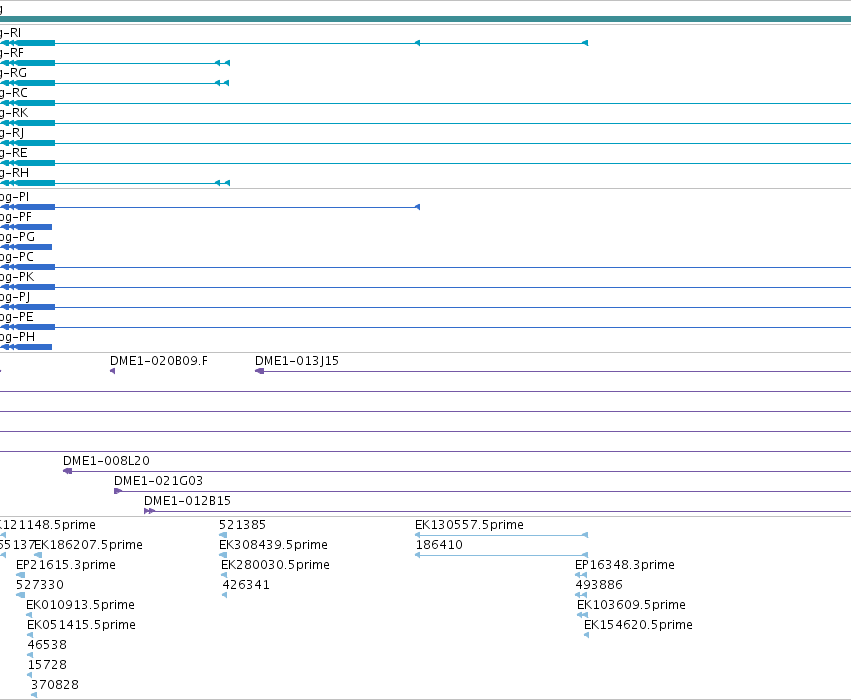The height and width of the screenshot is (700, 851).
Task: Click EST label EK051415.5prime
Action: pos(81,625)
